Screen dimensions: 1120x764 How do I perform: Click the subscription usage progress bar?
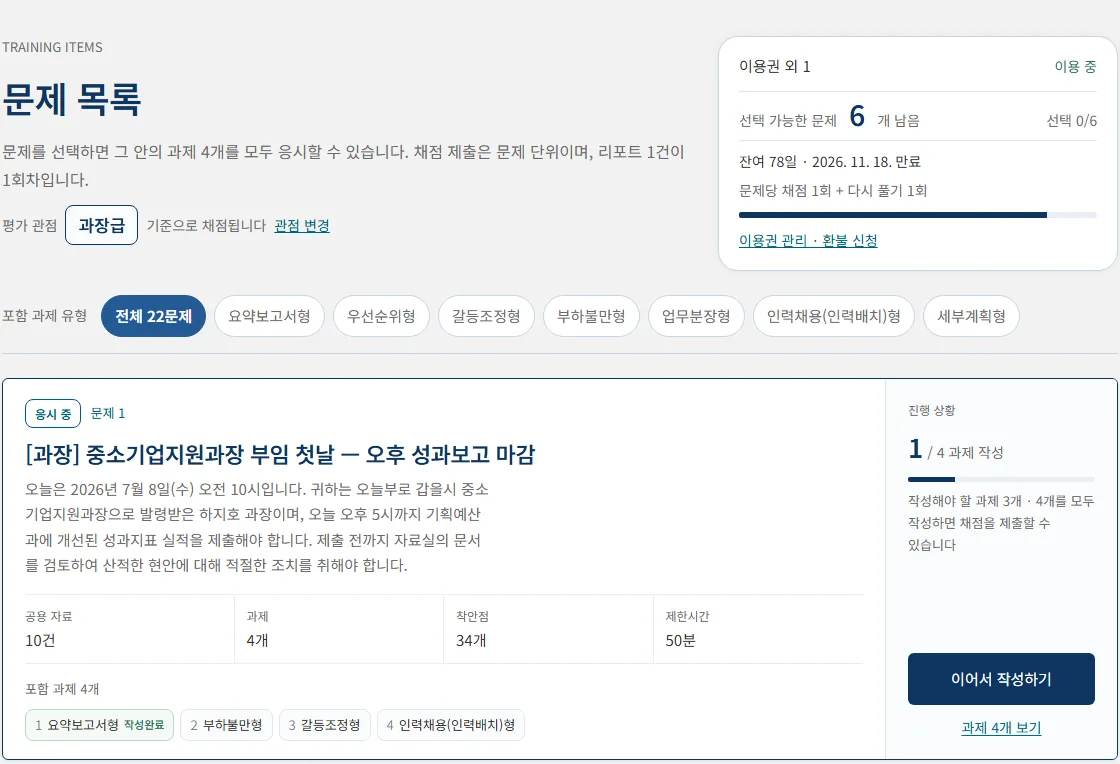coord(917,215)
